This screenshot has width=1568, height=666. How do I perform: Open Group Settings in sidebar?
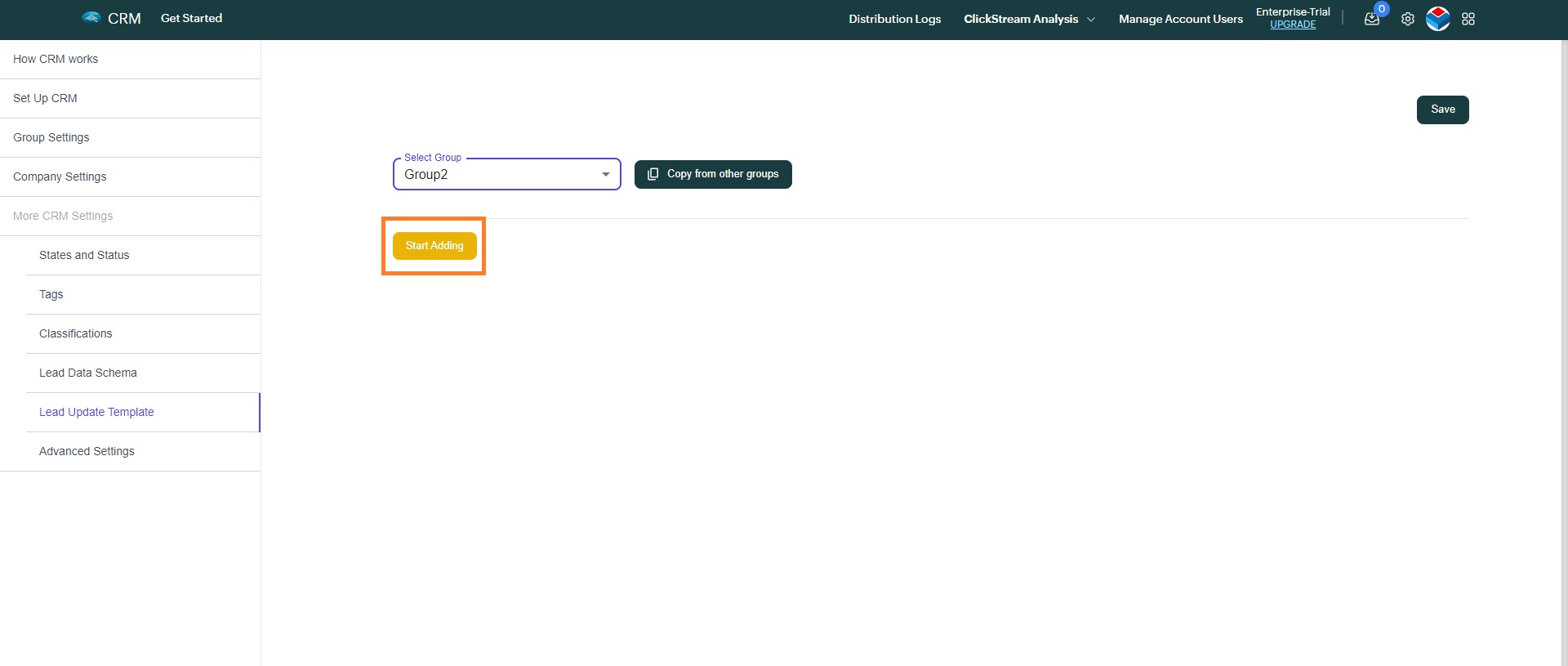(131, 137)
